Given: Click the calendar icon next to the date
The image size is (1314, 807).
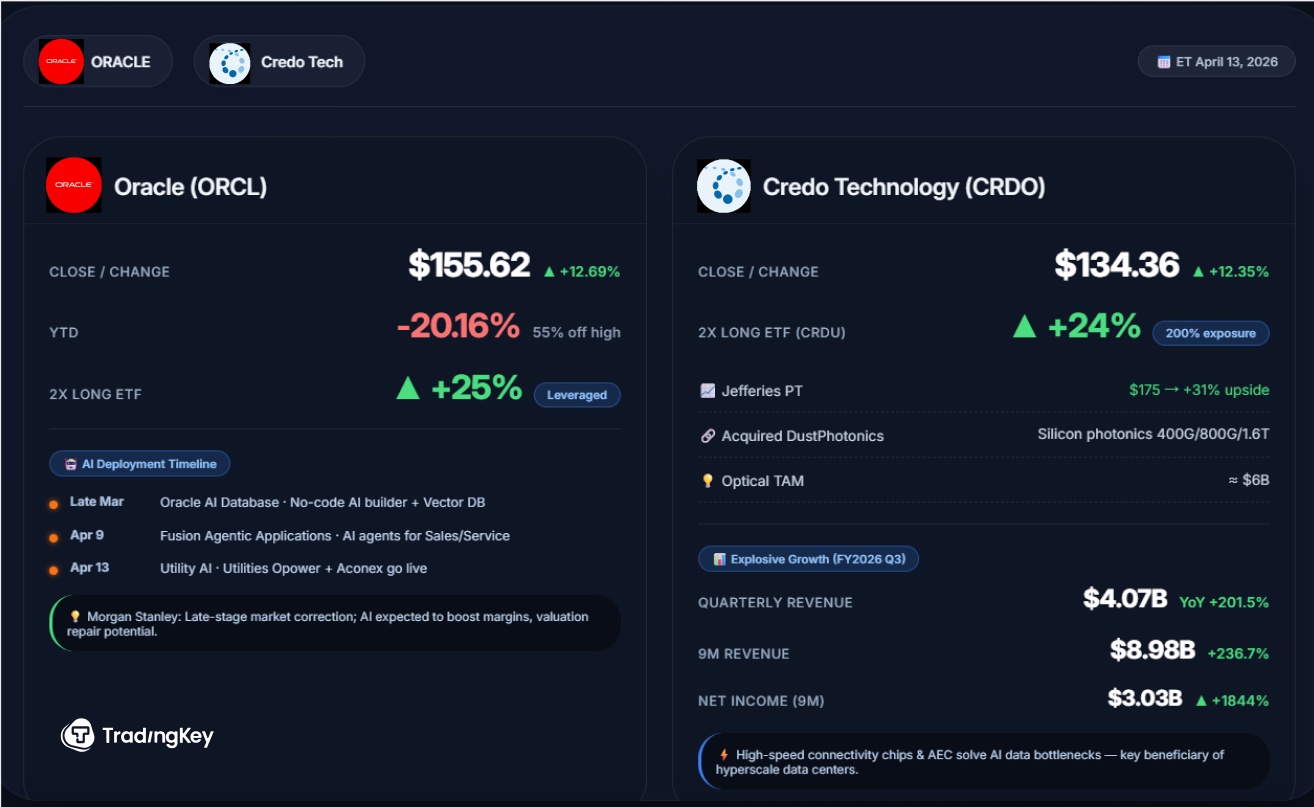Looking at the screenshot, I should [x=1164, y=62].
